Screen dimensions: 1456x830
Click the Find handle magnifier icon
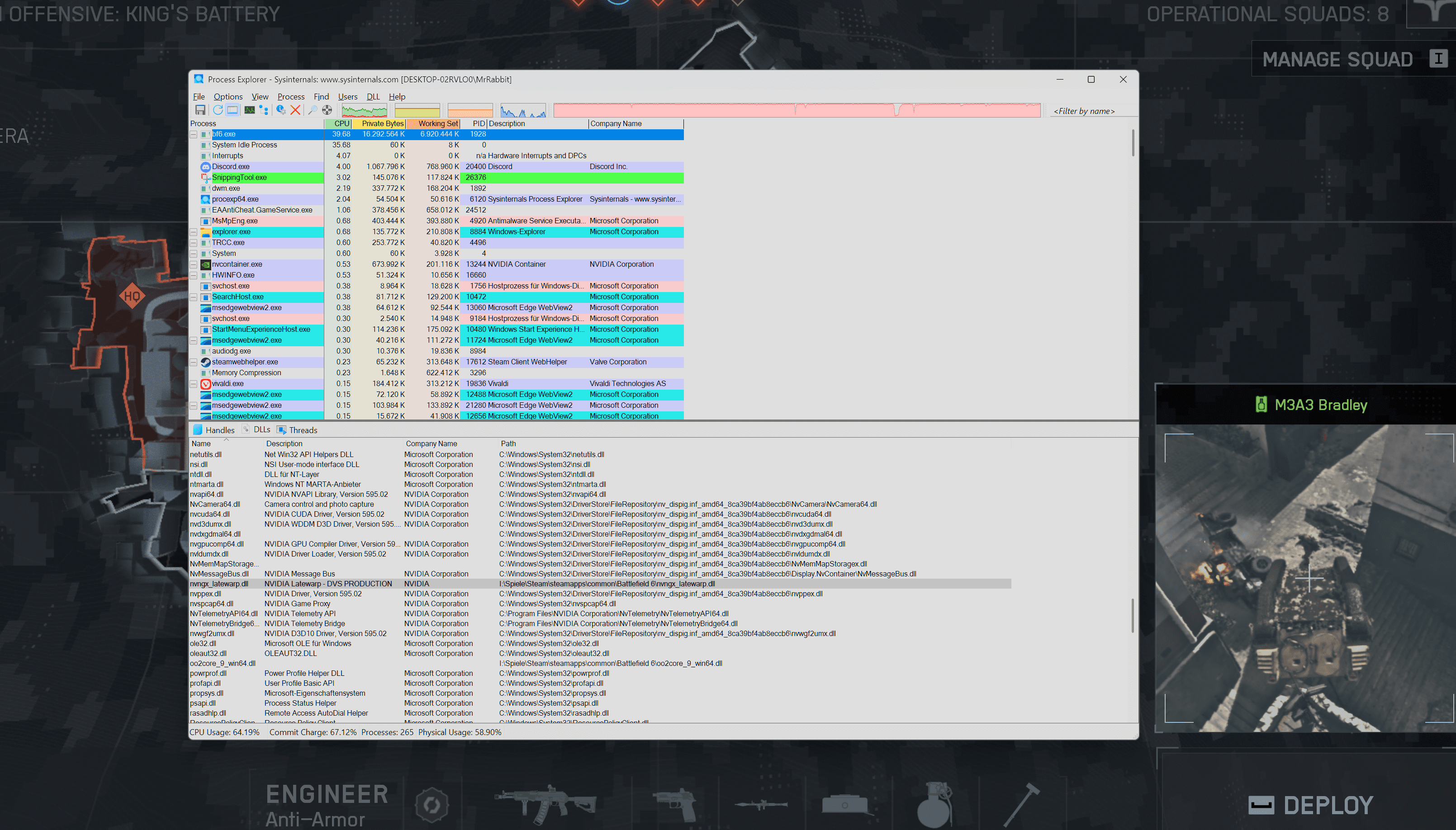[x=313, y=110]
